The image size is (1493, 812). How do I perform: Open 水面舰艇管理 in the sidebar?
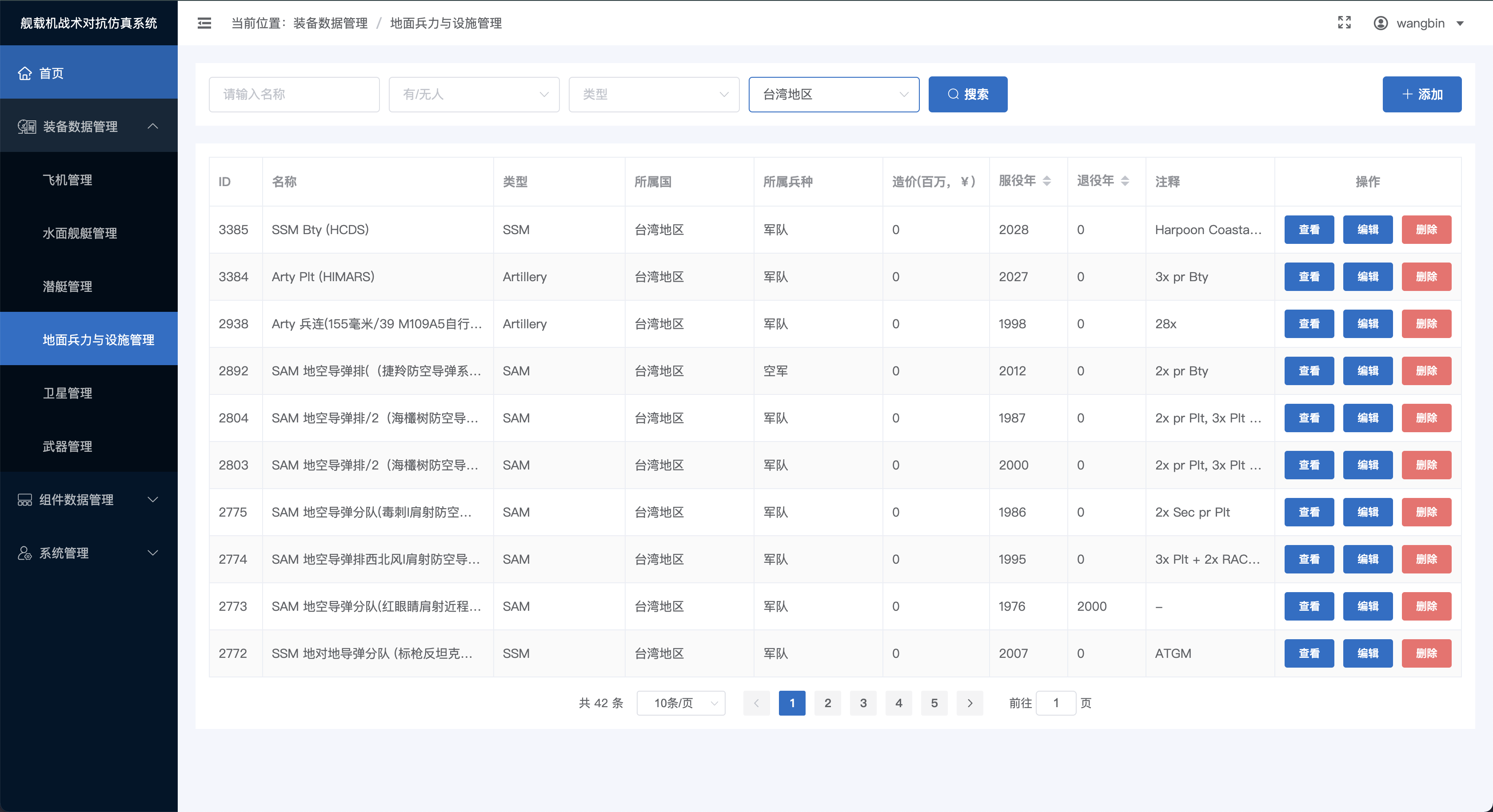[89, 233]
